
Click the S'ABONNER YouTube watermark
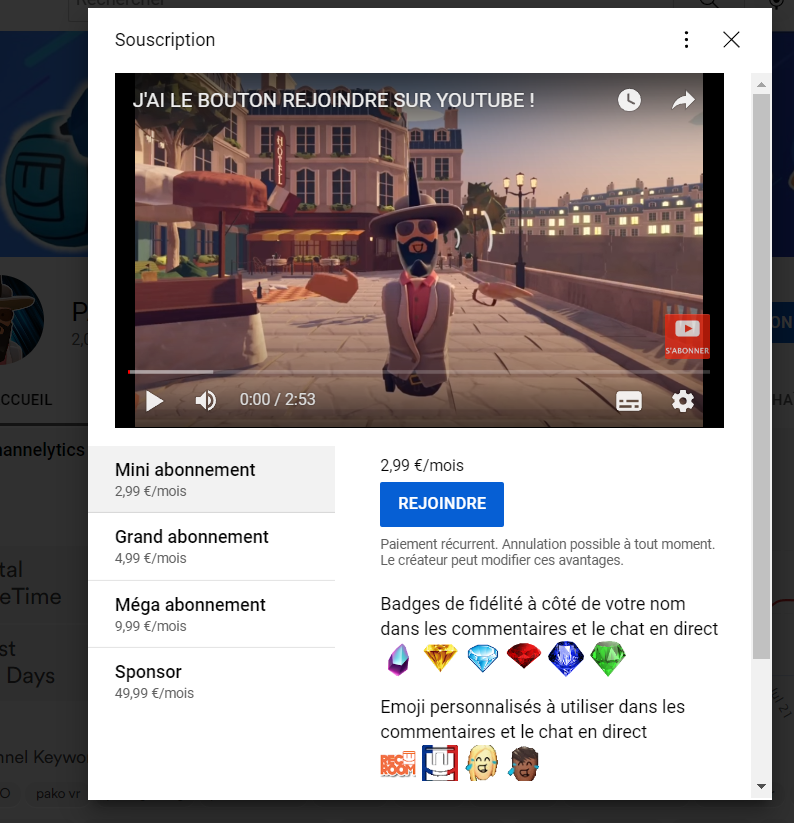687,336
